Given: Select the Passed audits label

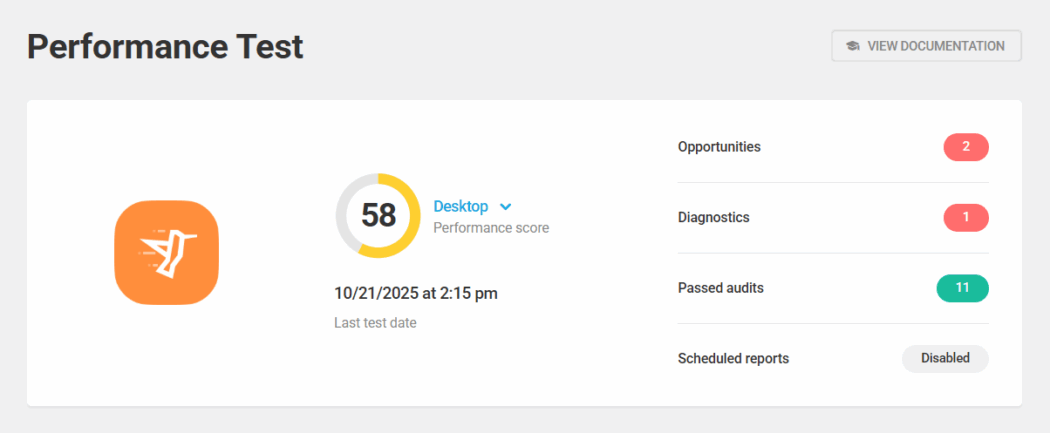Looking at the screenshot, I should click(x=720, y=288).
